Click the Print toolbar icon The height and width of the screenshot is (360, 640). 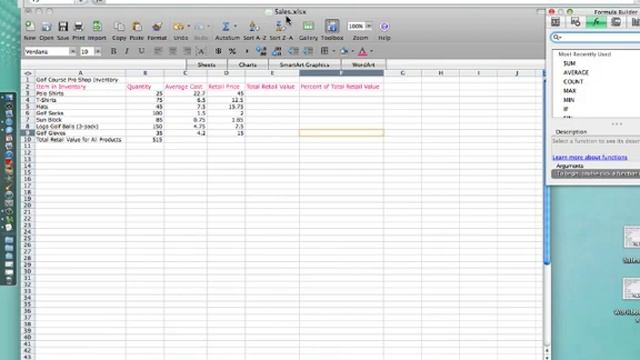click(x=78, y=27)
